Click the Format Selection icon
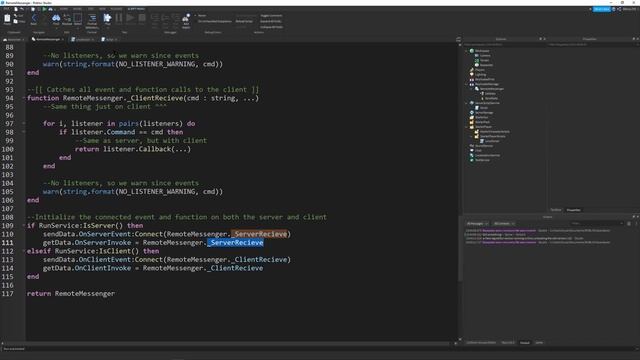640x360 pixels. coord(92,18)
